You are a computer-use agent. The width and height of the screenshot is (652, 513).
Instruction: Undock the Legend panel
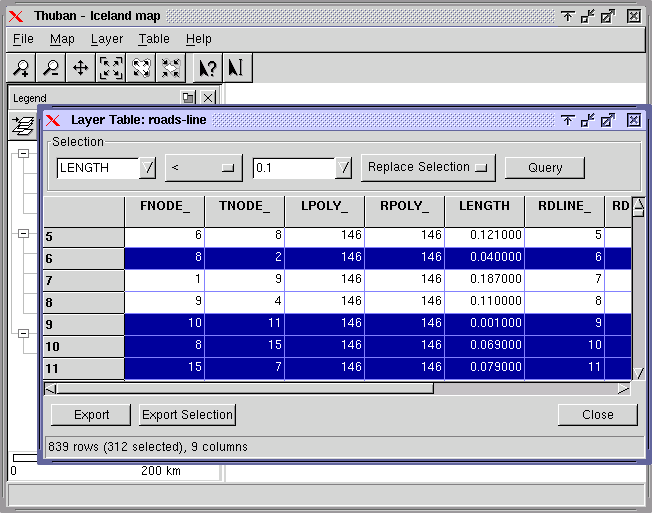(188, 98)
